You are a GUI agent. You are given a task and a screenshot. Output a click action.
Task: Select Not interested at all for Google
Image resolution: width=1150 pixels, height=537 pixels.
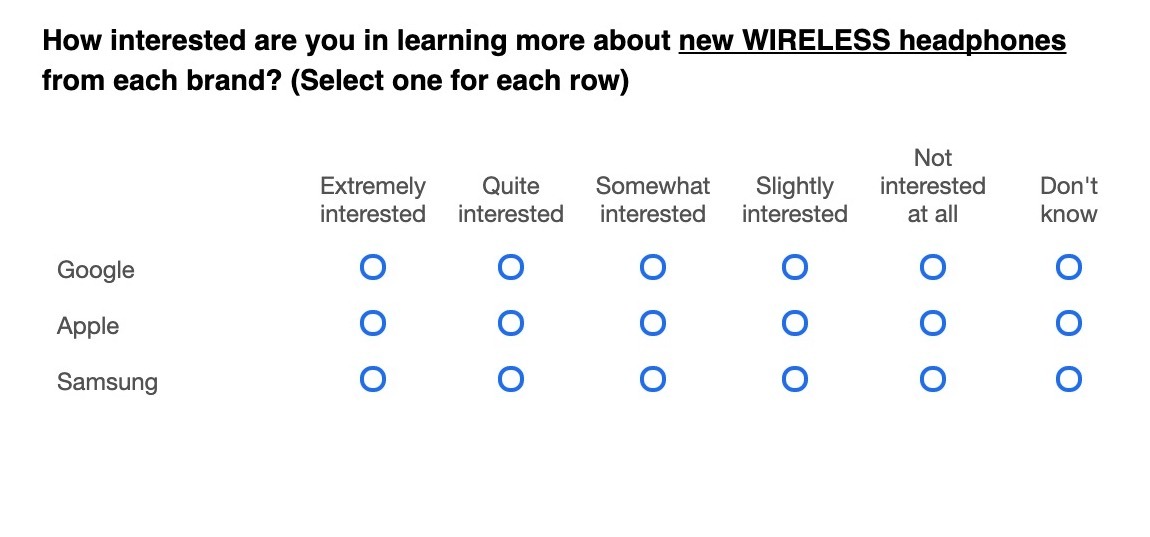click(933, 268)
